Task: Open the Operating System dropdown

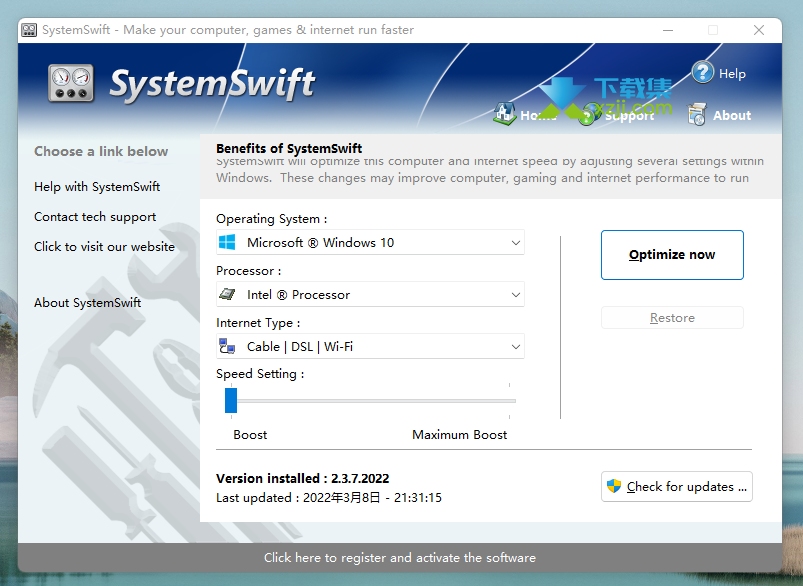Action: point(370,242)
